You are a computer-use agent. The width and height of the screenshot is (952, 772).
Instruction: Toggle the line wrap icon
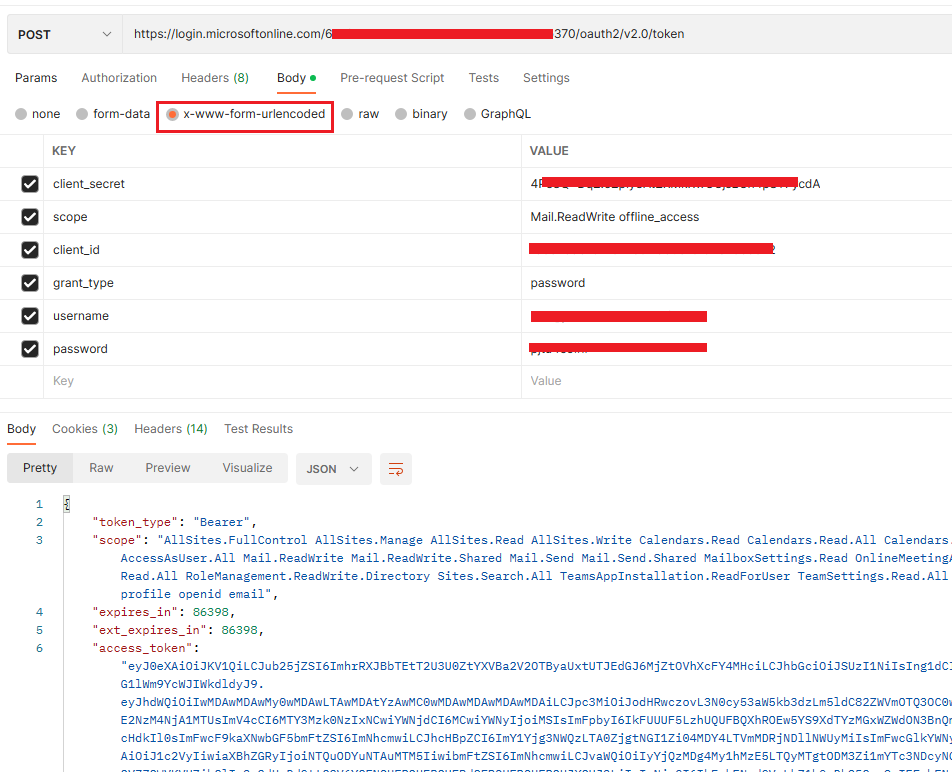click(396, 469)
